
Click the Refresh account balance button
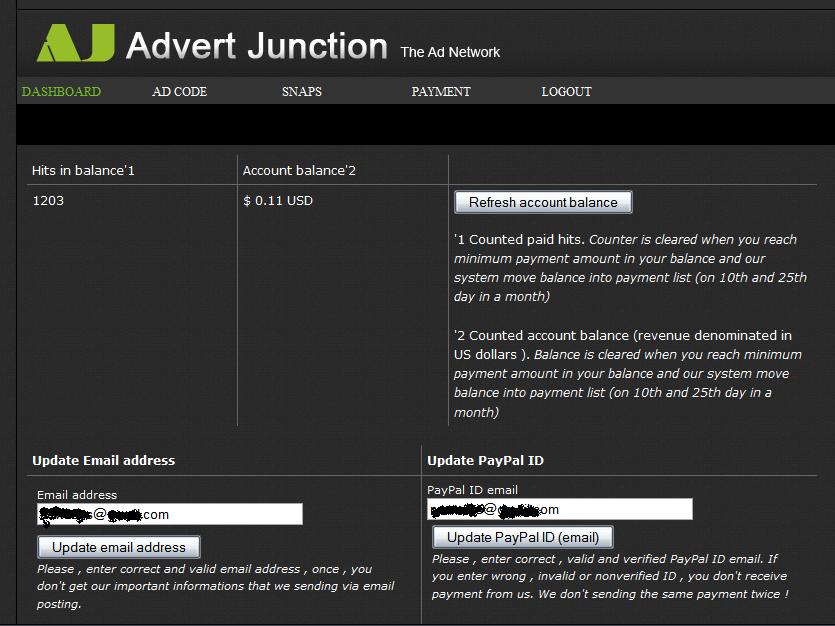[x=543, y=202]
